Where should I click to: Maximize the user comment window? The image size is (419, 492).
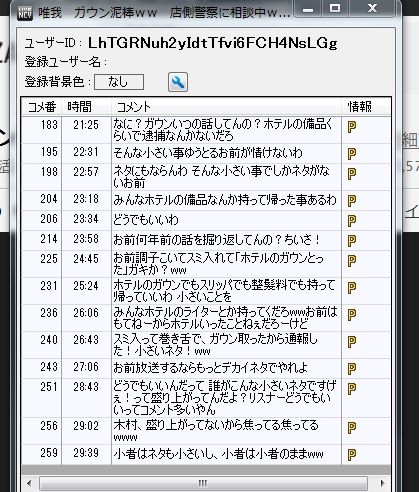tap(335, 8)
